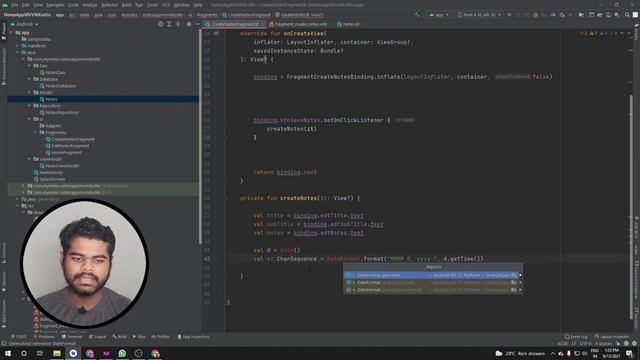This screenshot has height=360, width=640.
Task: Open HomeFragment in project tree
Action: click(64, 152)
